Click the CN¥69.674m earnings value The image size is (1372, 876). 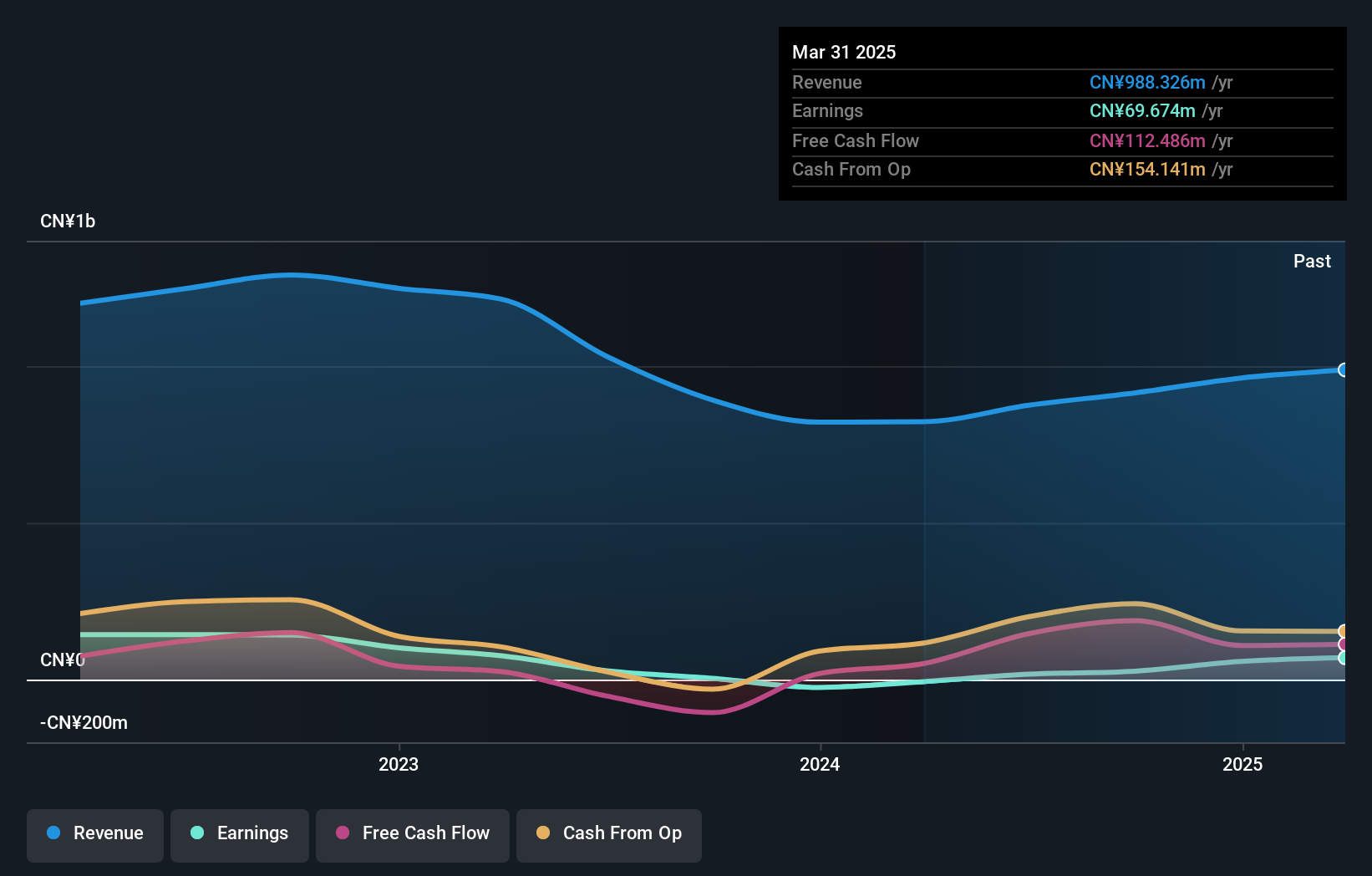click(1142, 110)
